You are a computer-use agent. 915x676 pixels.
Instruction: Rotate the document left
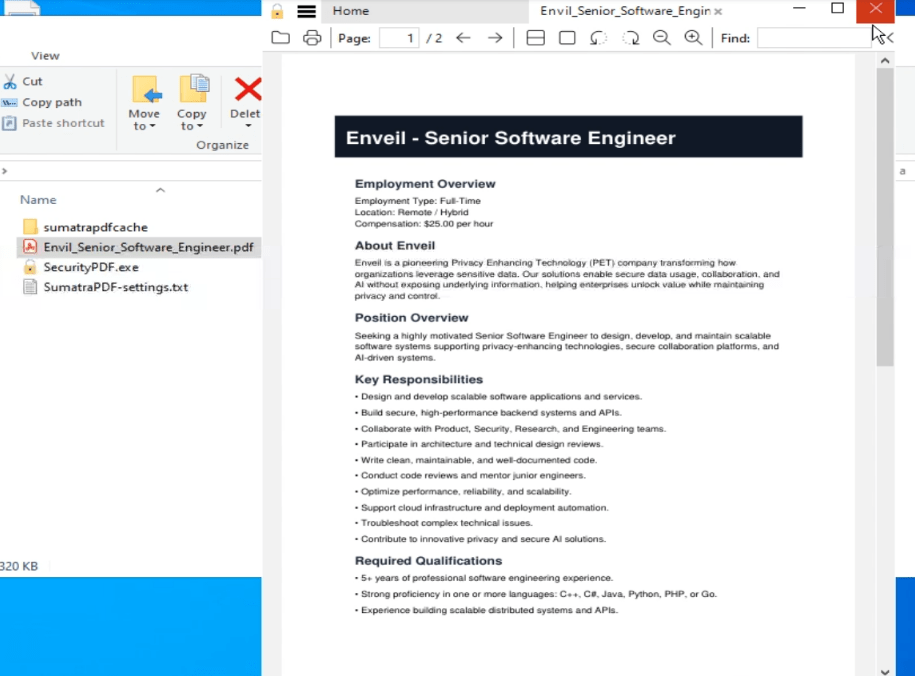(x=598, y=38)
